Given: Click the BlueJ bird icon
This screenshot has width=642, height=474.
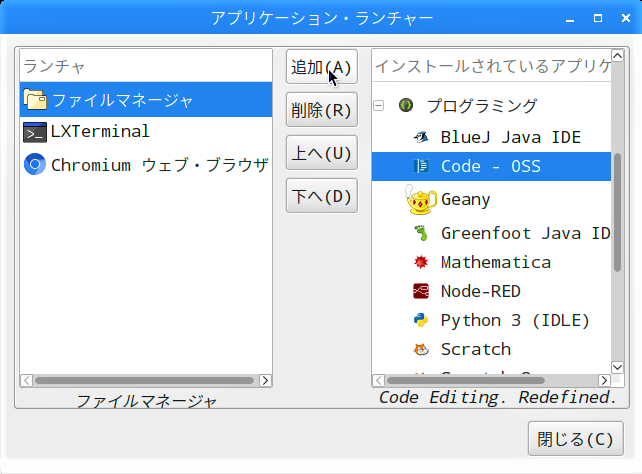Looking at the screenshot, I should point(421,137).
